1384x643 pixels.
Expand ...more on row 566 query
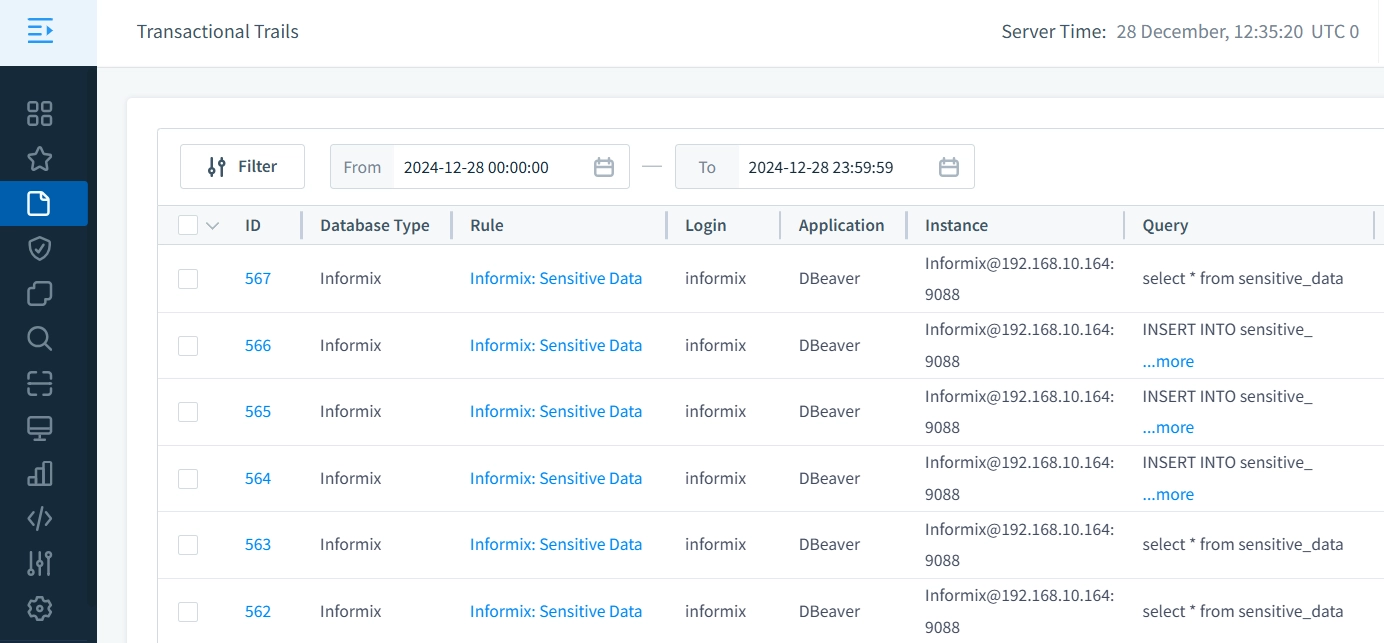point(1168,362)
